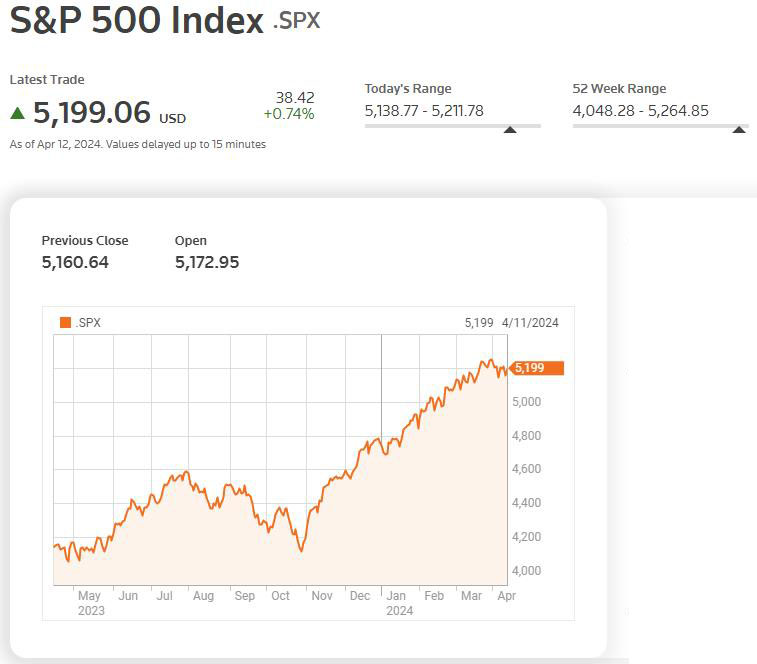Click the 5,000 label on the price axis
757x664 pixels.
coord(527,402)
